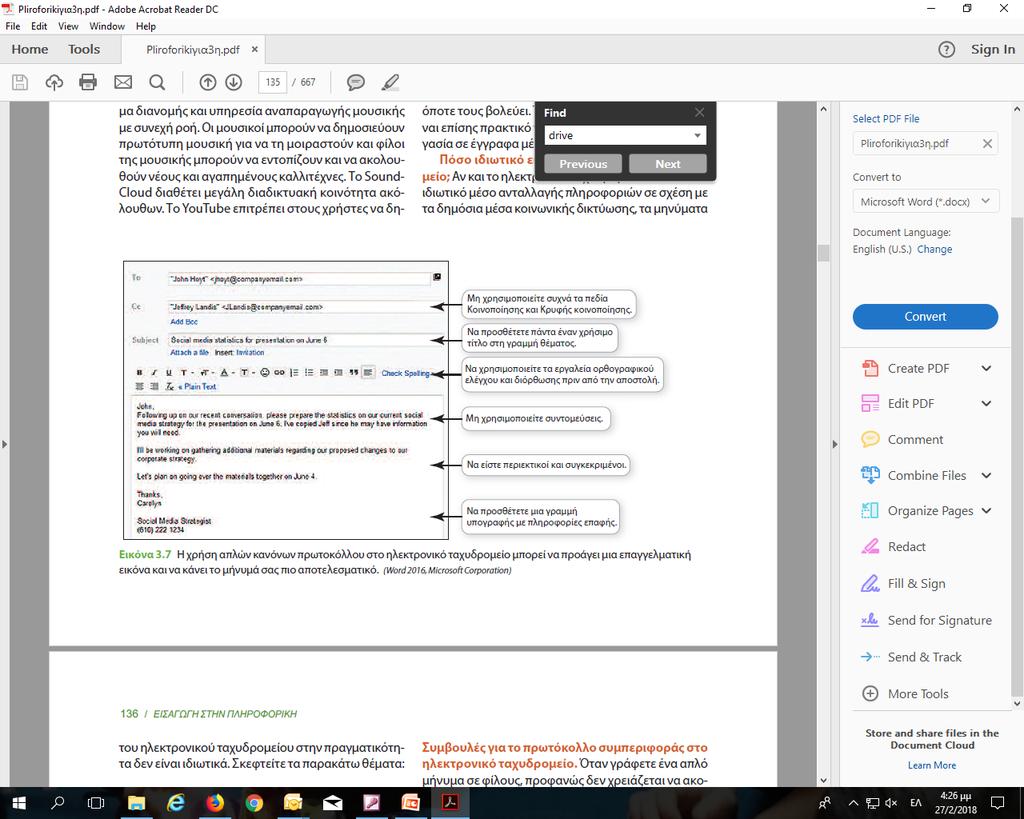Viewport: 1024px width, 819px height.
Task: Switch to the Tools tab
Action: point(84,50)
